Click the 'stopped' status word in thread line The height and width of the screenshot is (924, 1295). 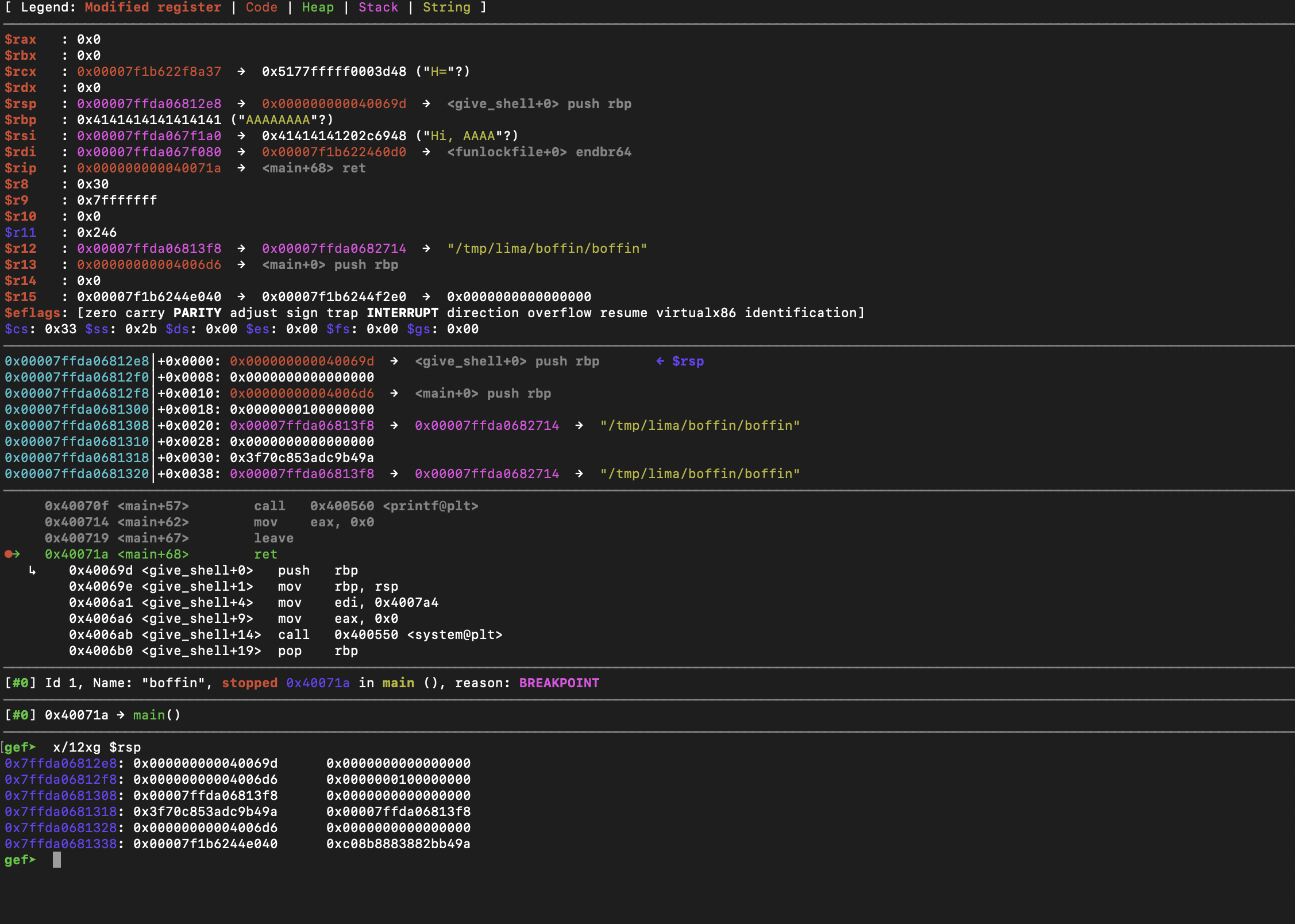(x=250, y=683)
